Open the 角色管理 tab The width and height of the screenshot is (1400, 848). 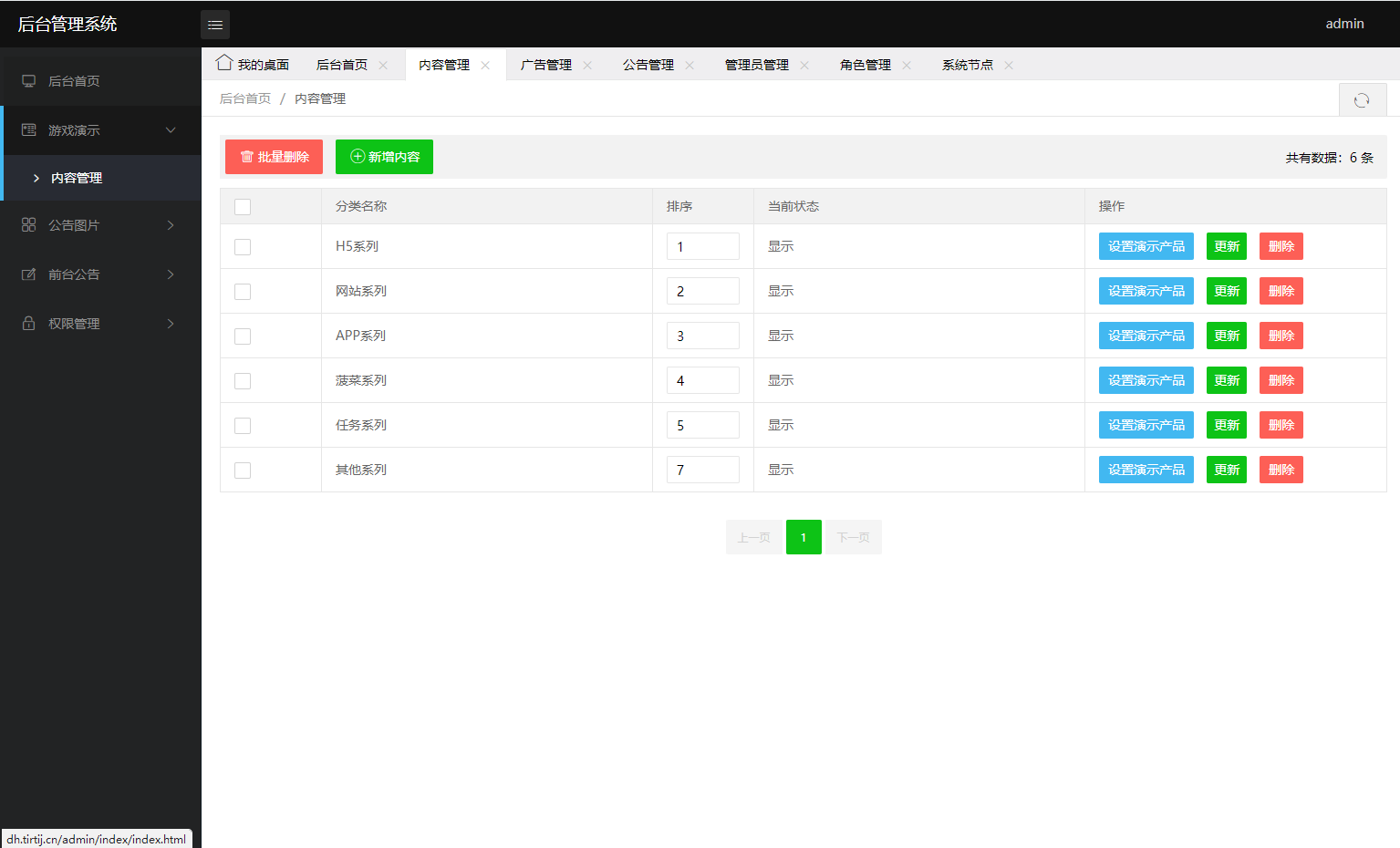(x=863, y=64)
